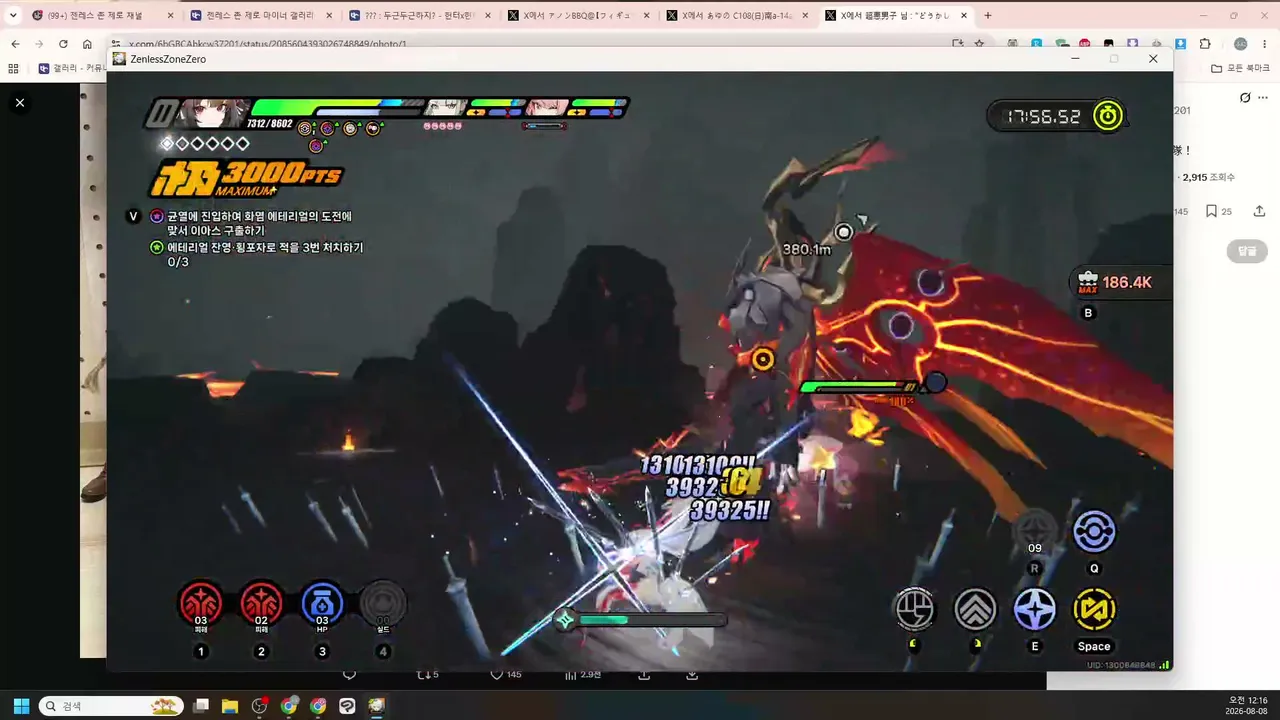Image resolution: width=1280 pixels, height=720 pixels.
Task: Switch to the ZZZ minor gallery tab
Action: click(x=261, y=15)
